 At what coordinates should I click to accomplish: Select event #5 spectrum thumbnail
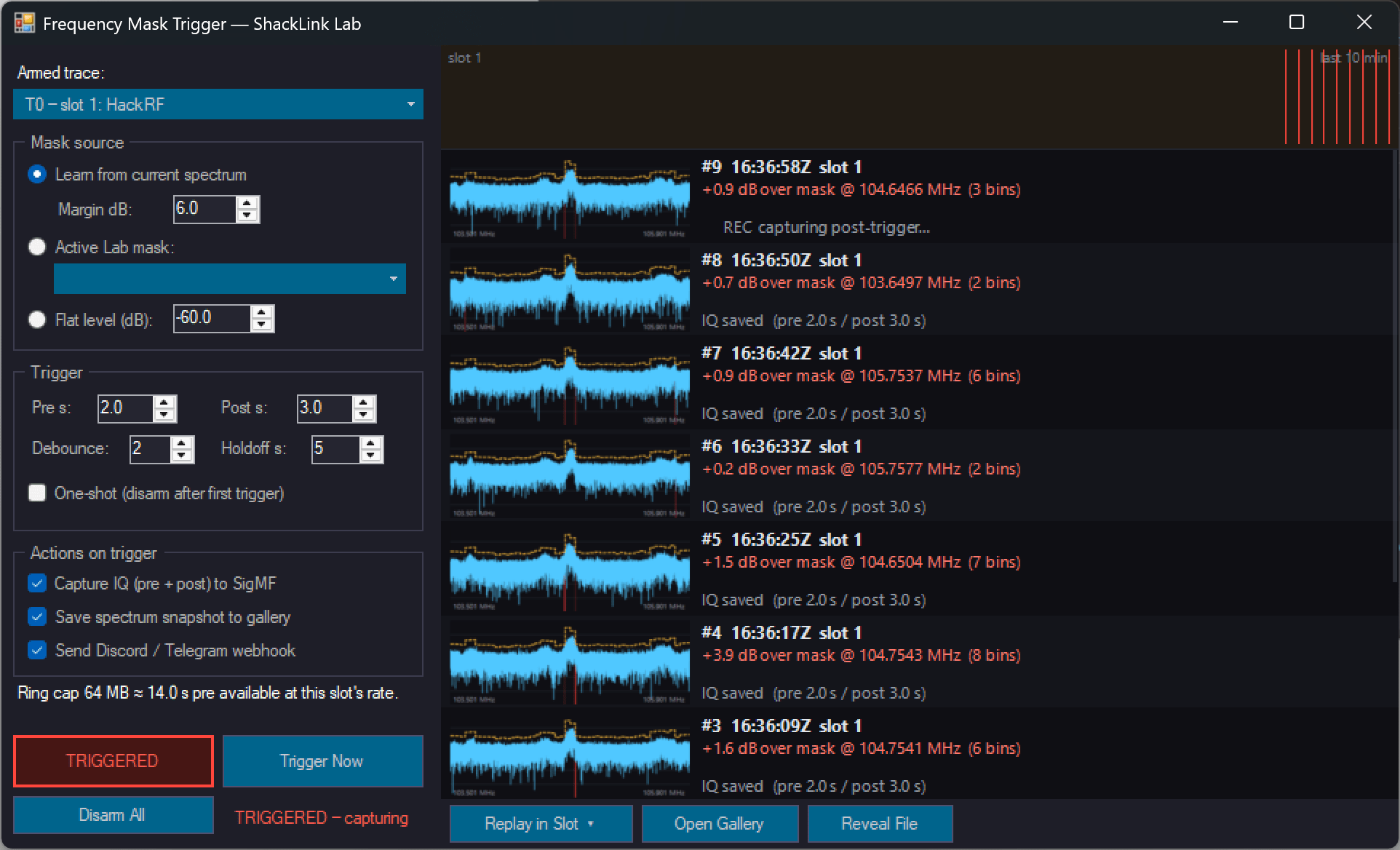[x=570, y=571]
